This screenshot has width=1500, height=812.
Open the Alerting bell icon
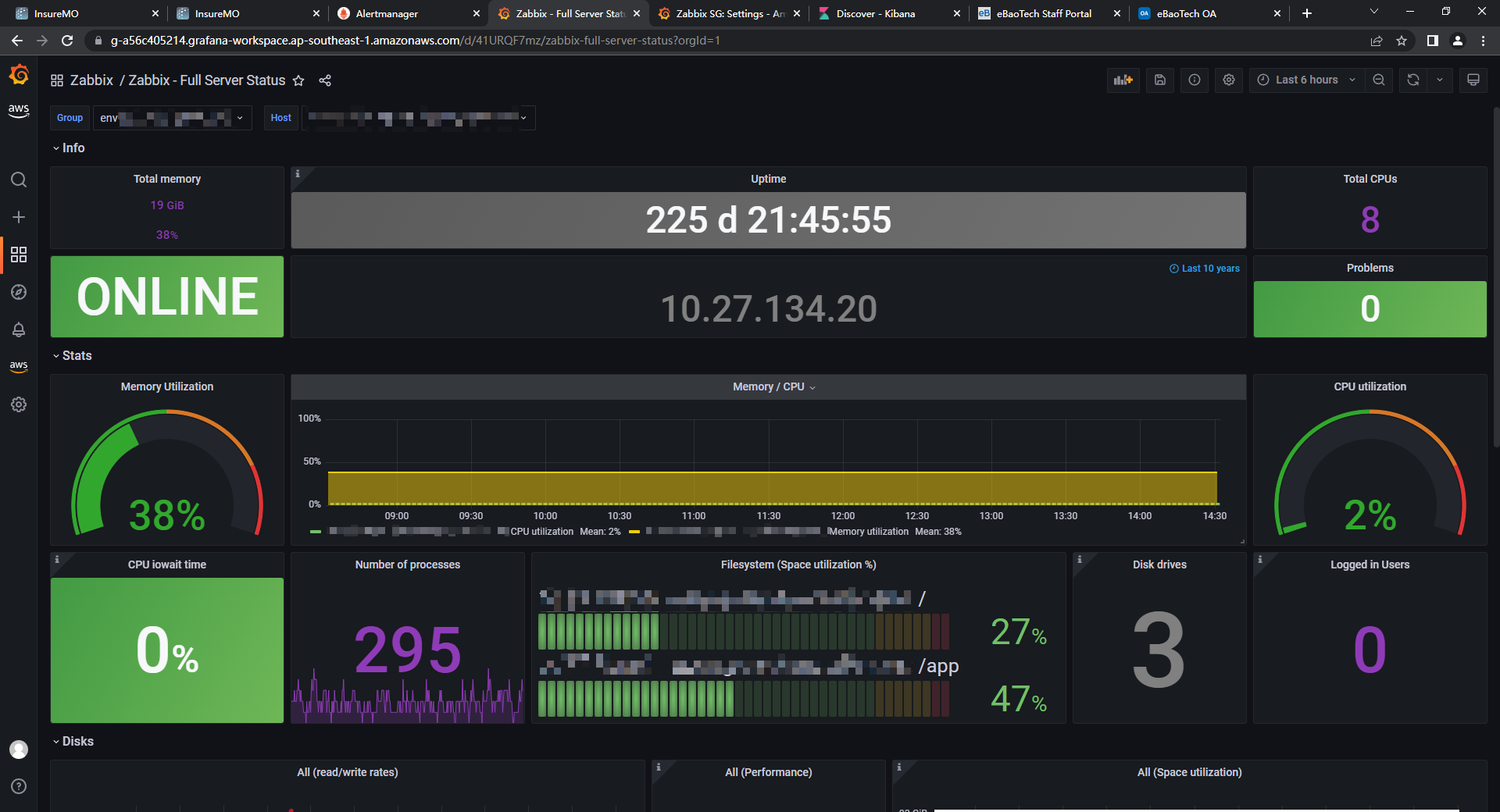[19, 329]
